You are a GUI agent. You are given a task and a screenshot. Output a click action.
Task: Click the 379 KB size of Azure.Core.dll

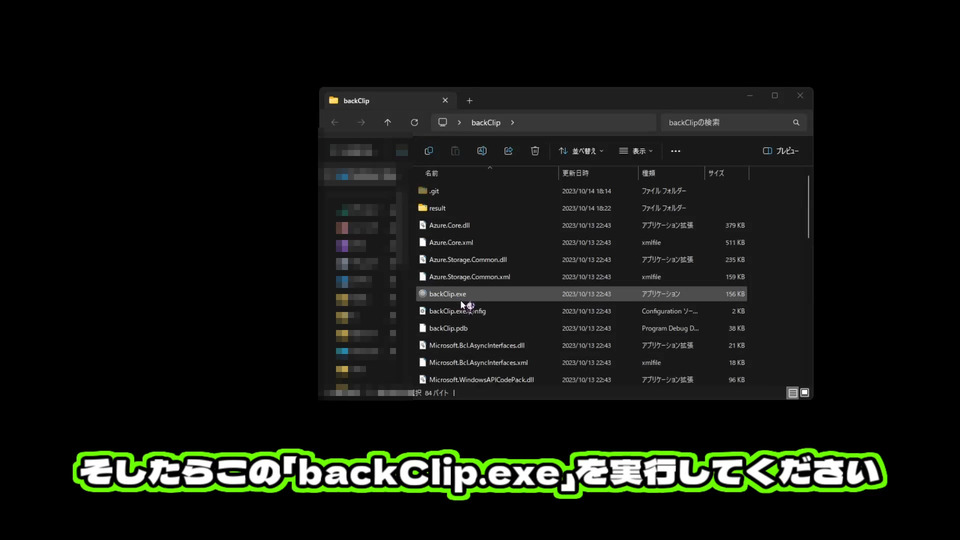[x=735, y=225]
